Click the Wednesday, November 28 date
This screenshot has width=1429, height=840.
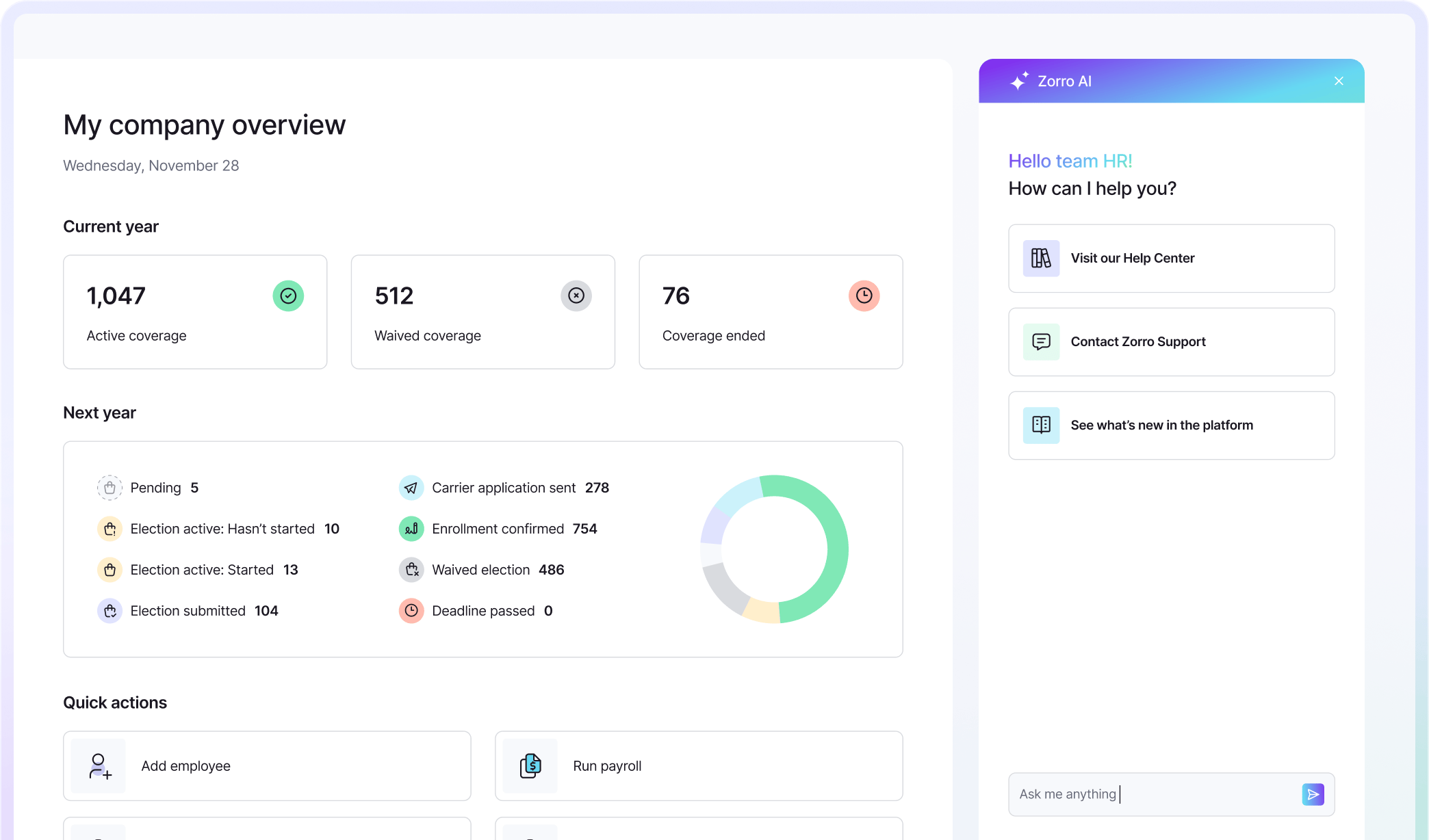(x=151, y=166)
